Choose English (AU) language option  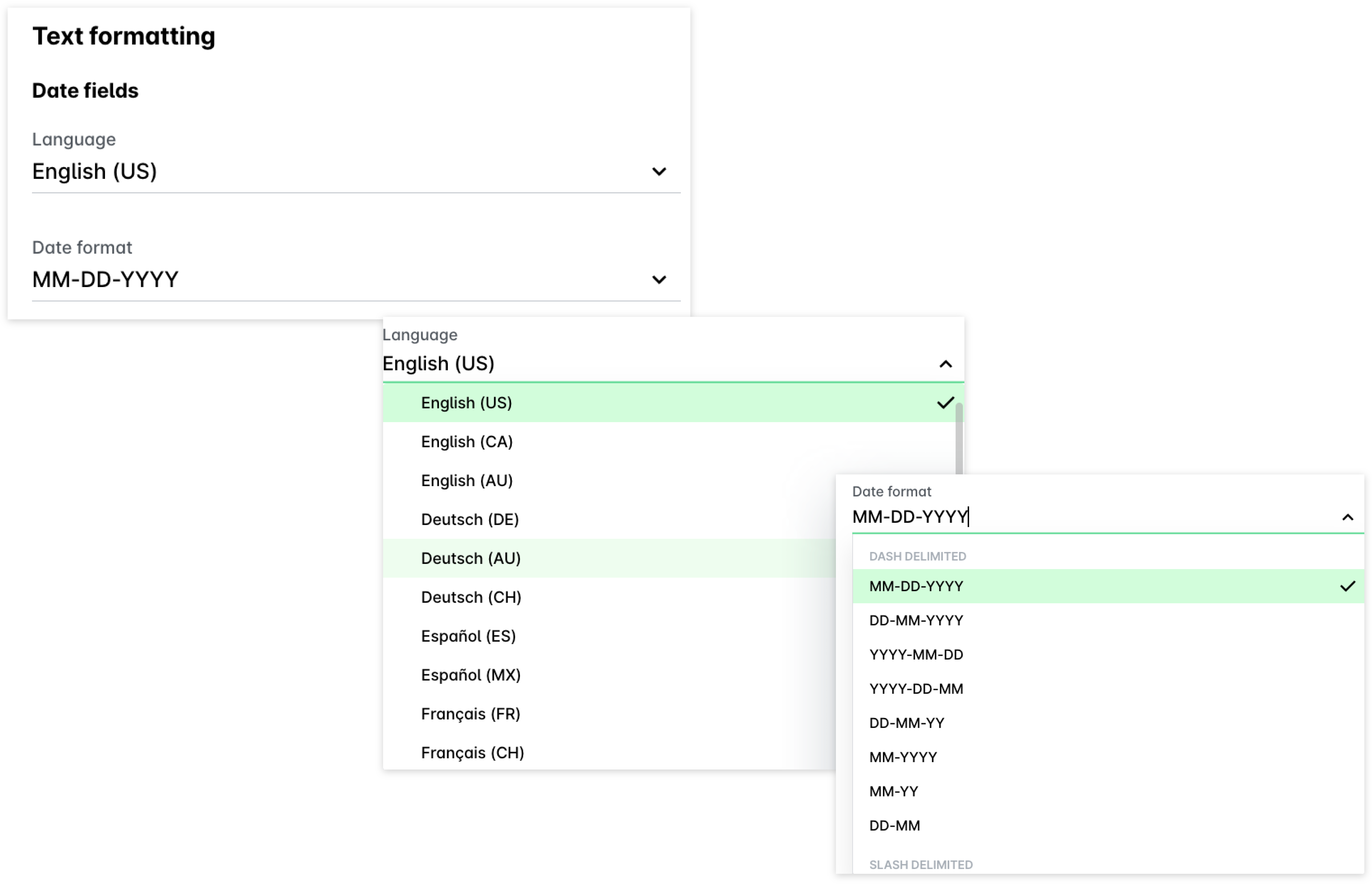click(609, 481)
